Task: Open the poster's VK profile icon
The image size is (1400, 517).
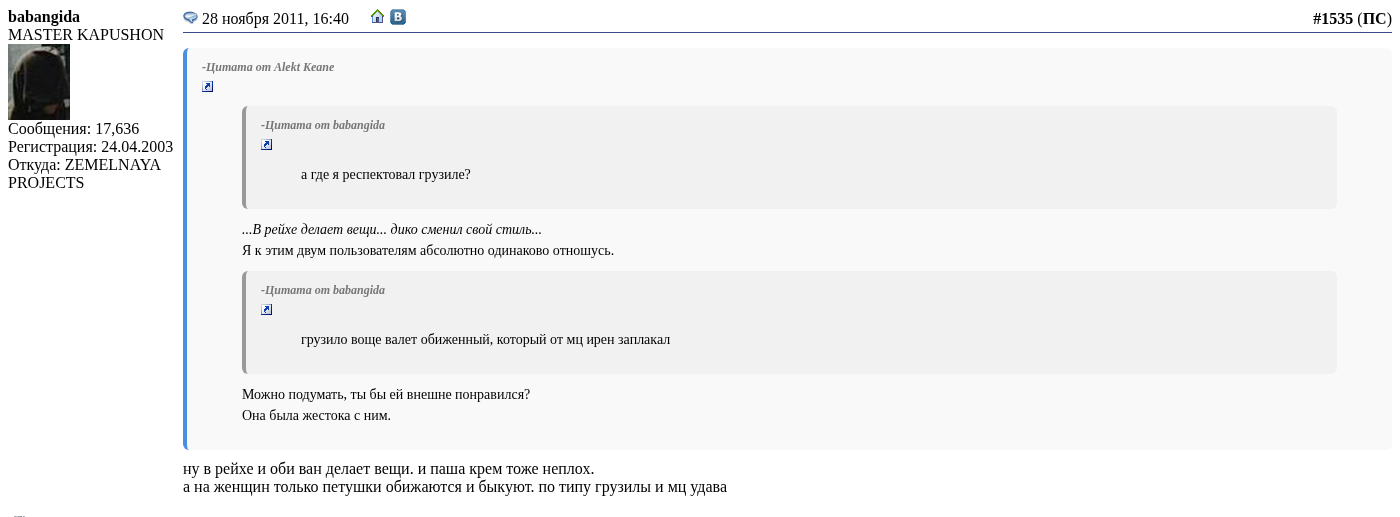Action: click(x=398, y=17)
